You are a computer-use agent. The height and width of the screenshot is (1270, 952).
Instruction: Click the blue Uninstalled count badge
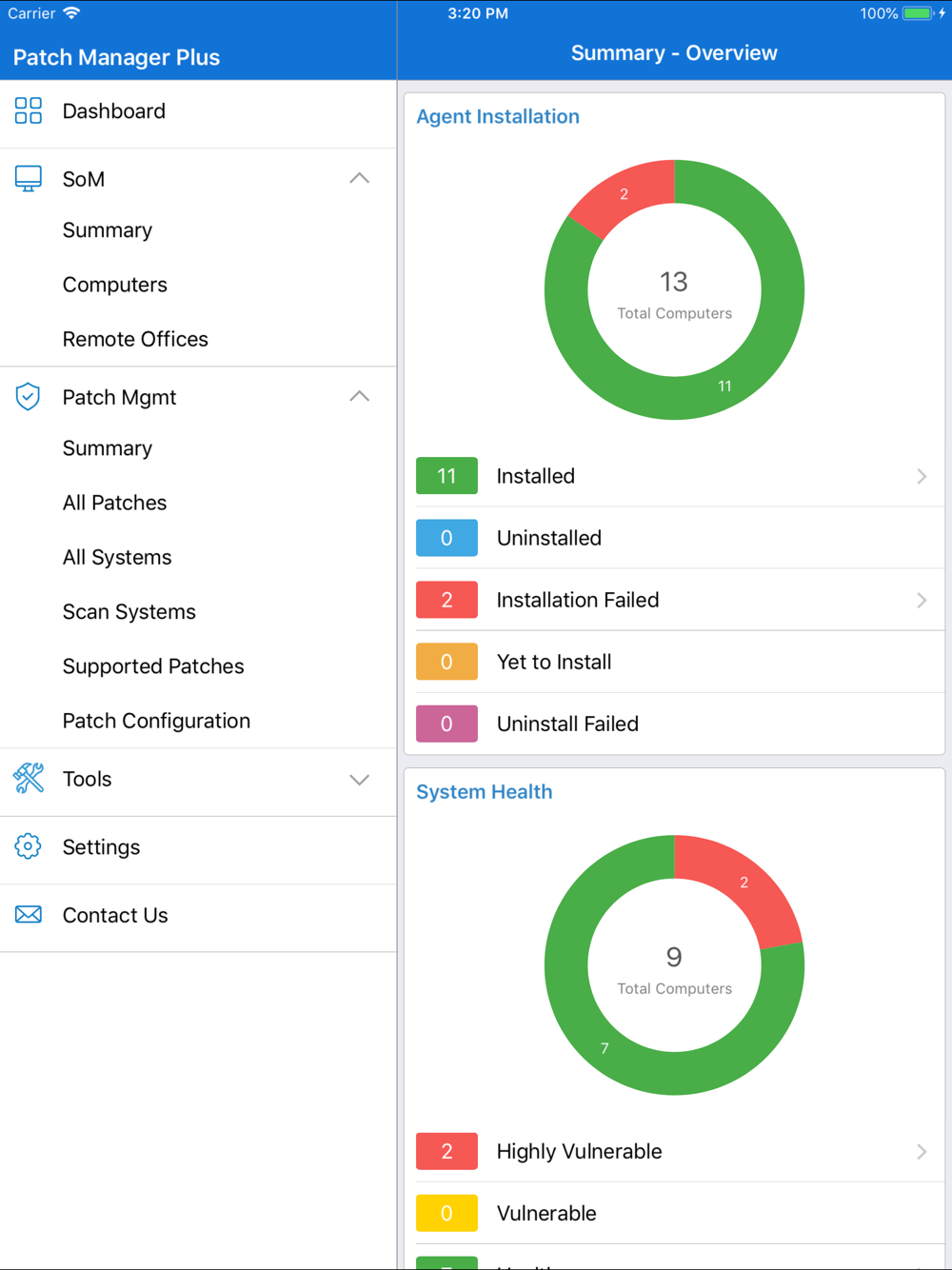(x=446, y=538)
